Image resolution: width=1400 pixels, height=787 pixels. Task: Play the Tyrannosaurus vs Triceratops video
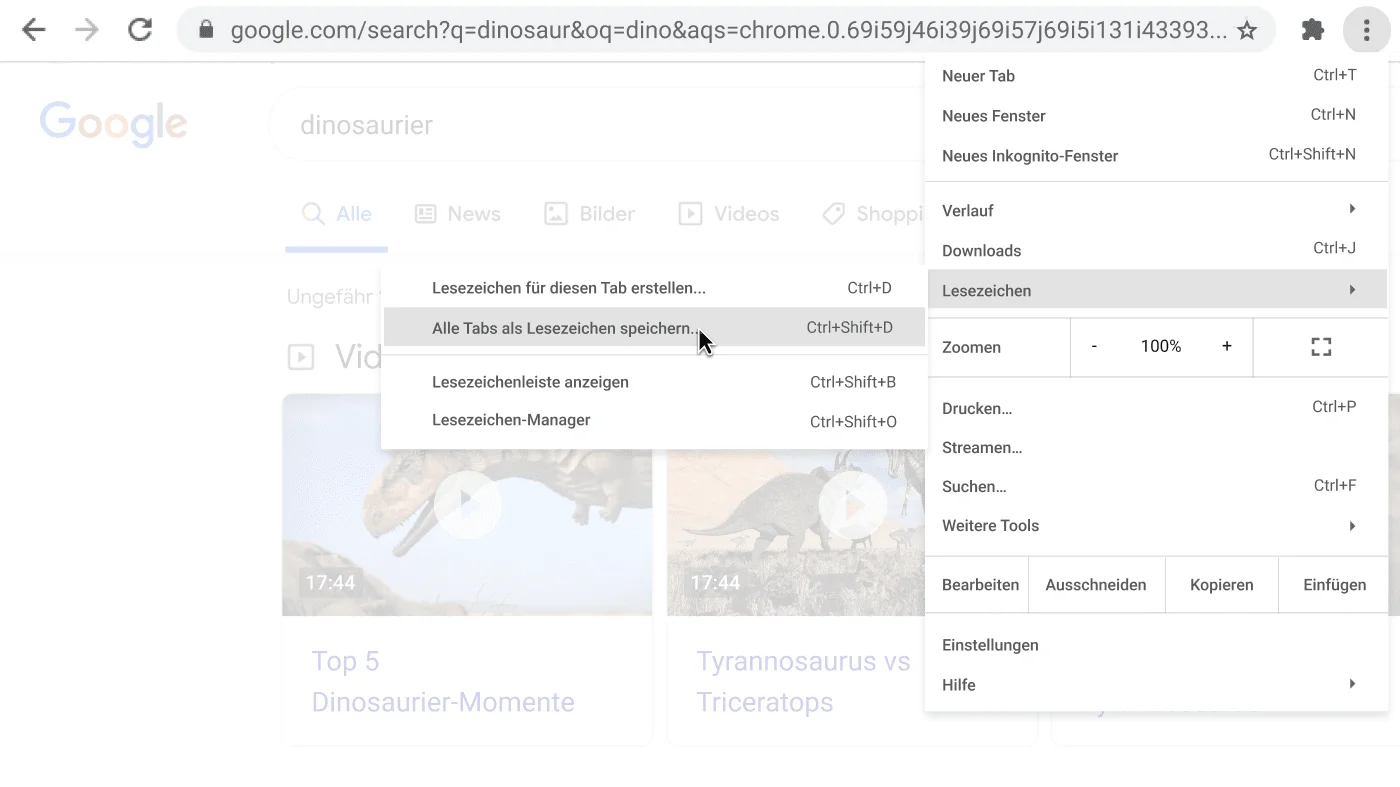[x=852, y=505]
